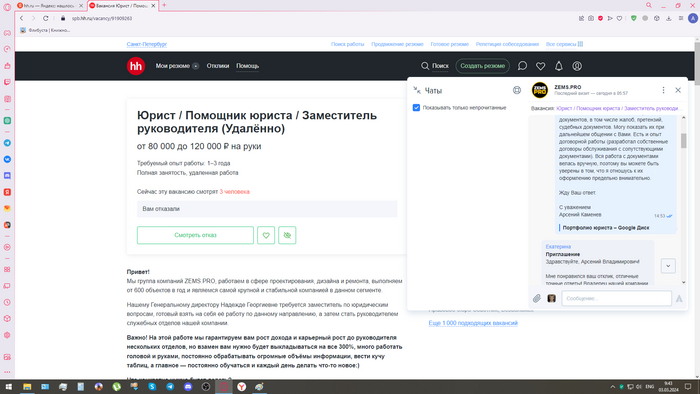Open Создать резюме button

pyautogui.click(x=483, y=66)
